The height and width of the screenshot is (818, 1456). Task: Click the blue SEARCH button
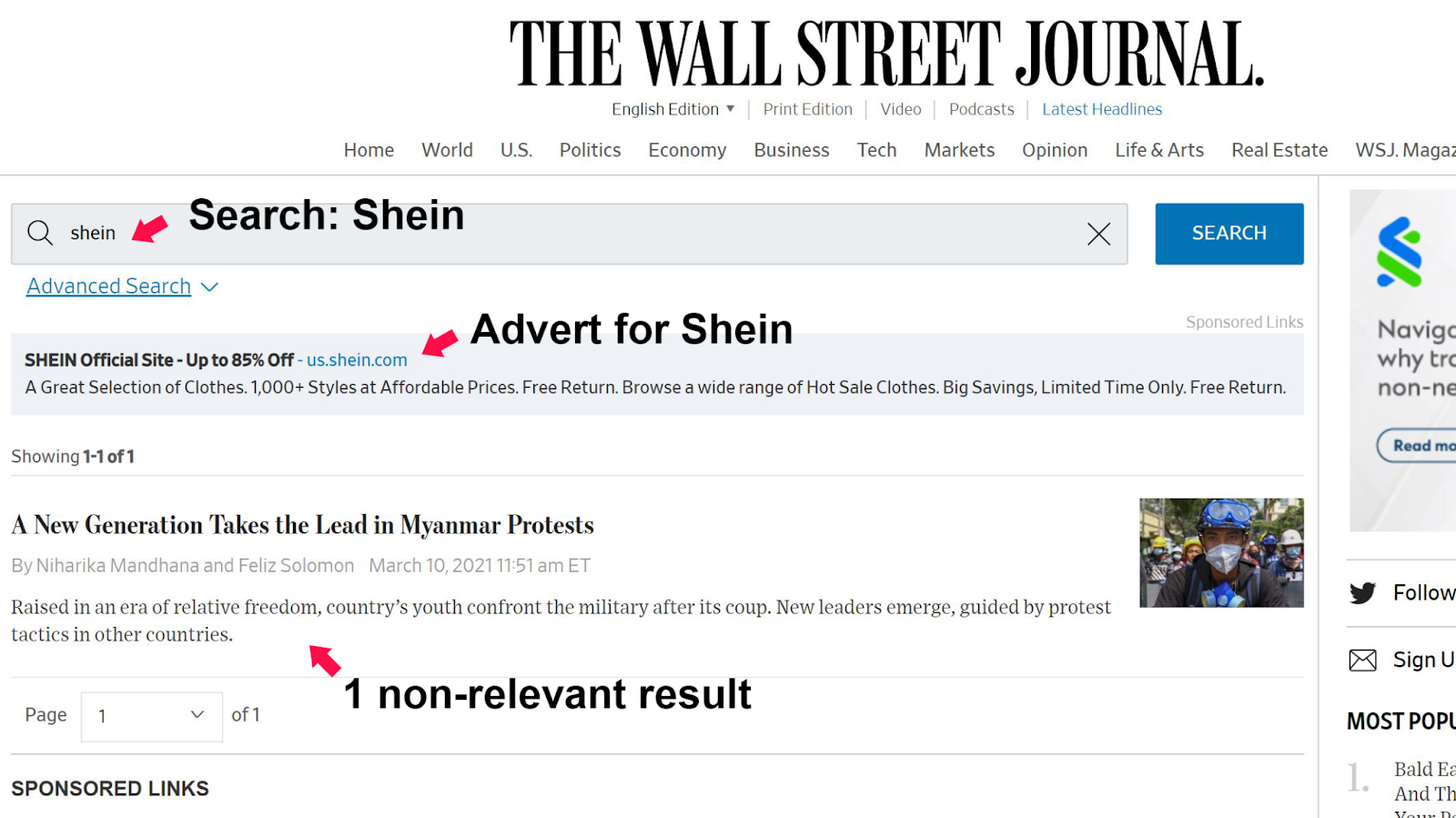(1229, 234)
